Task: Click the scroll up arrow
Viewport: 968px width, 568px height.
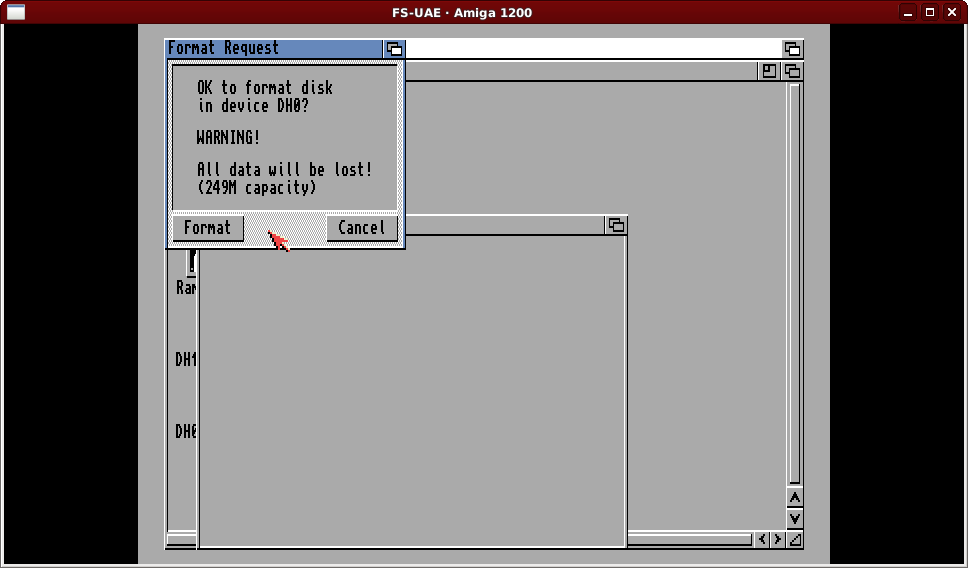Action: pyautogui.click(x=795, y=498)
